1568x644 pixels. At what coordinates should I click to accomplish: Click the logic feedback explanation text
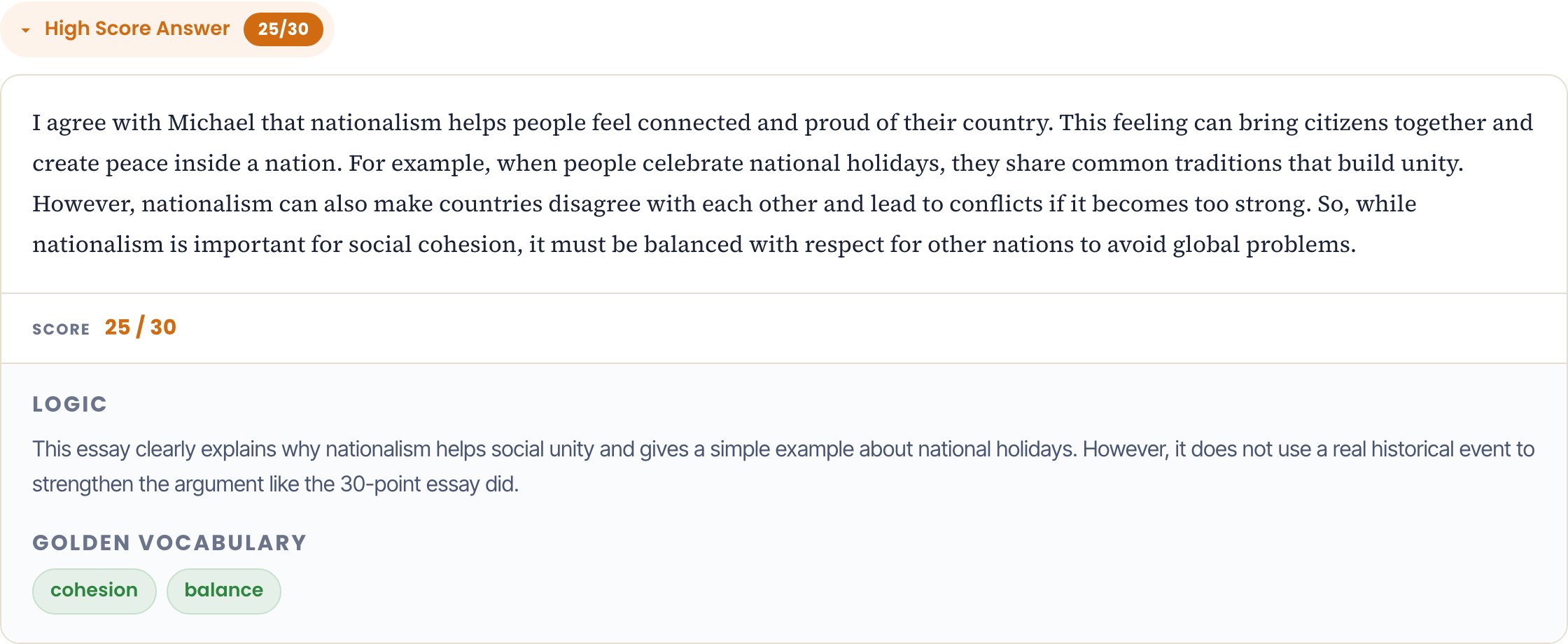click(x=783, y=466)
